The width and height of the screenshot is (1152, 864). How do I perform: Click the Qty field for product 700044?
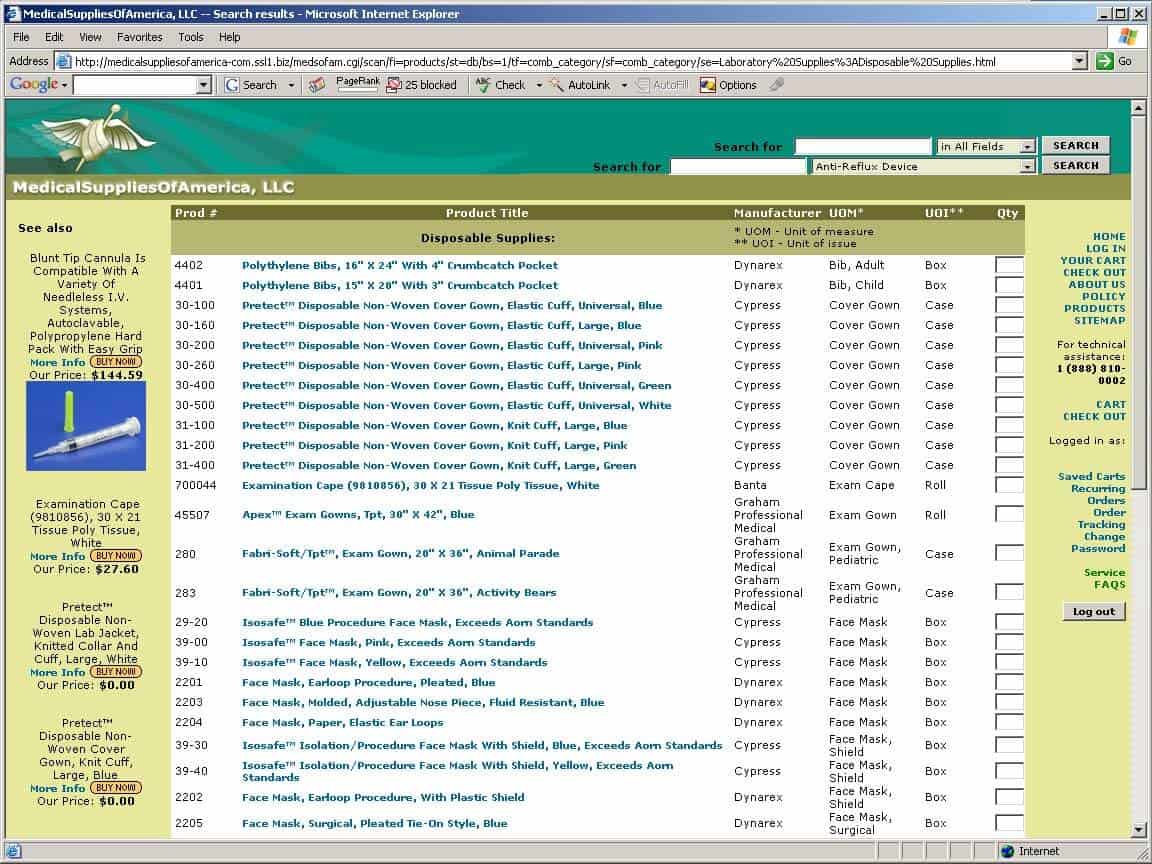(x=1009, y=485)
